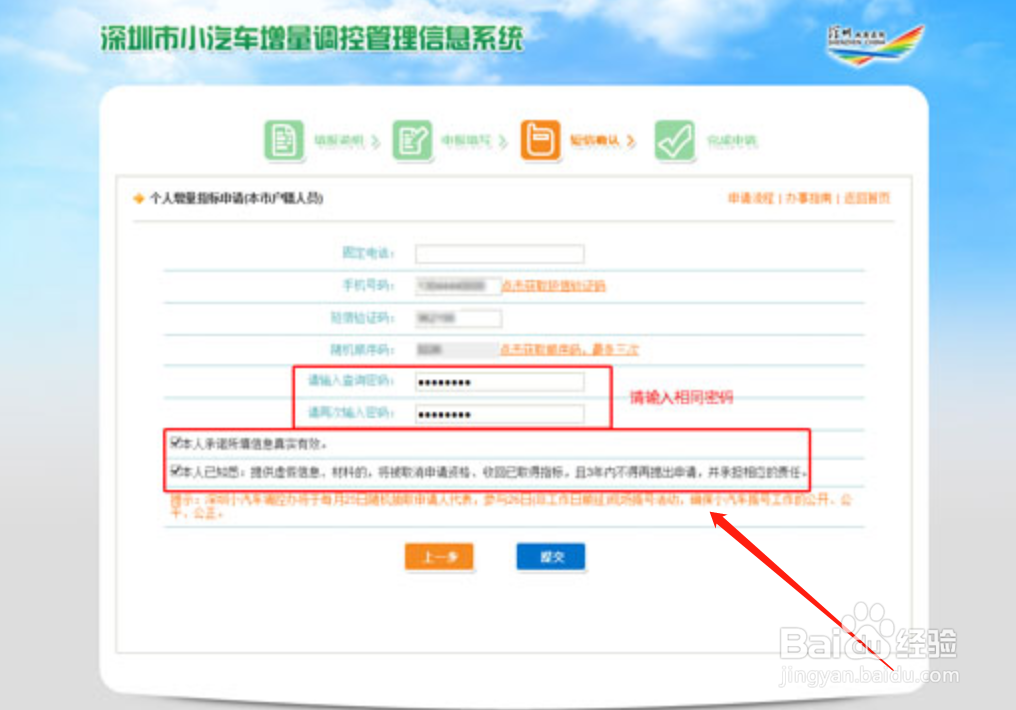Click the 完成申请 green checkmark icon
Screen dimensions: 1016x710
point(676,140)
